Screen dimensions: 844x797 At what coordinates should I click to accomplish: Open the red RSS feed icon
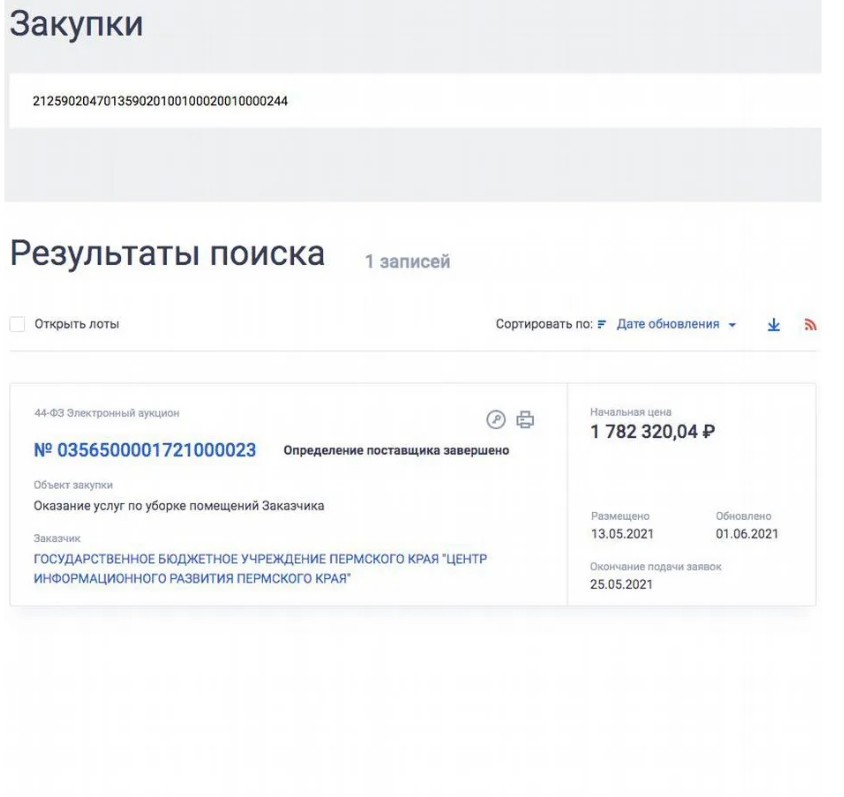click(x=810, y=324)
